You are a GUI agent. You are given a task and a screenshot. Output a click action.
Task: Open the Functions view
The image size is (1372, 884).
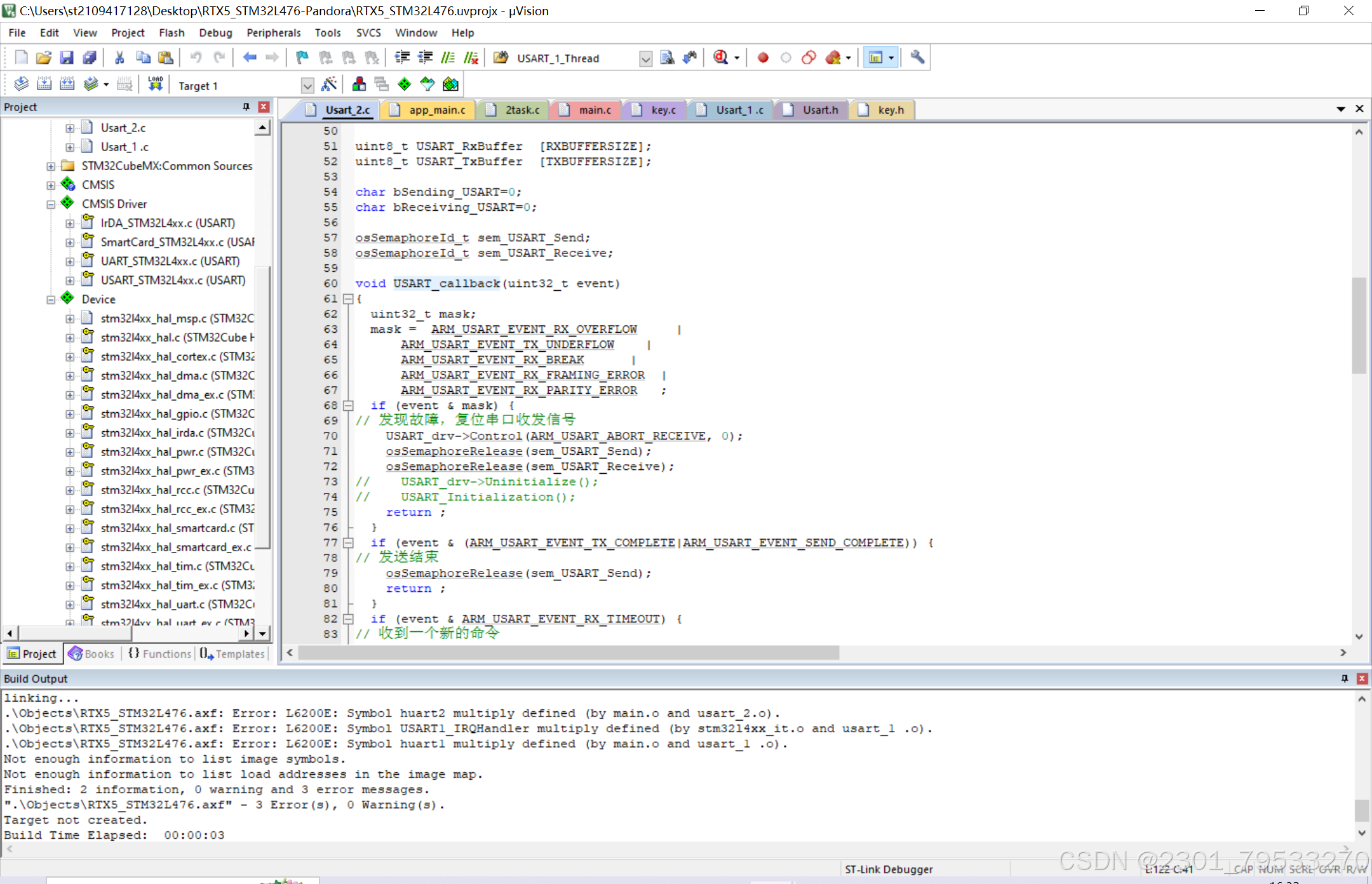point(159,653)
